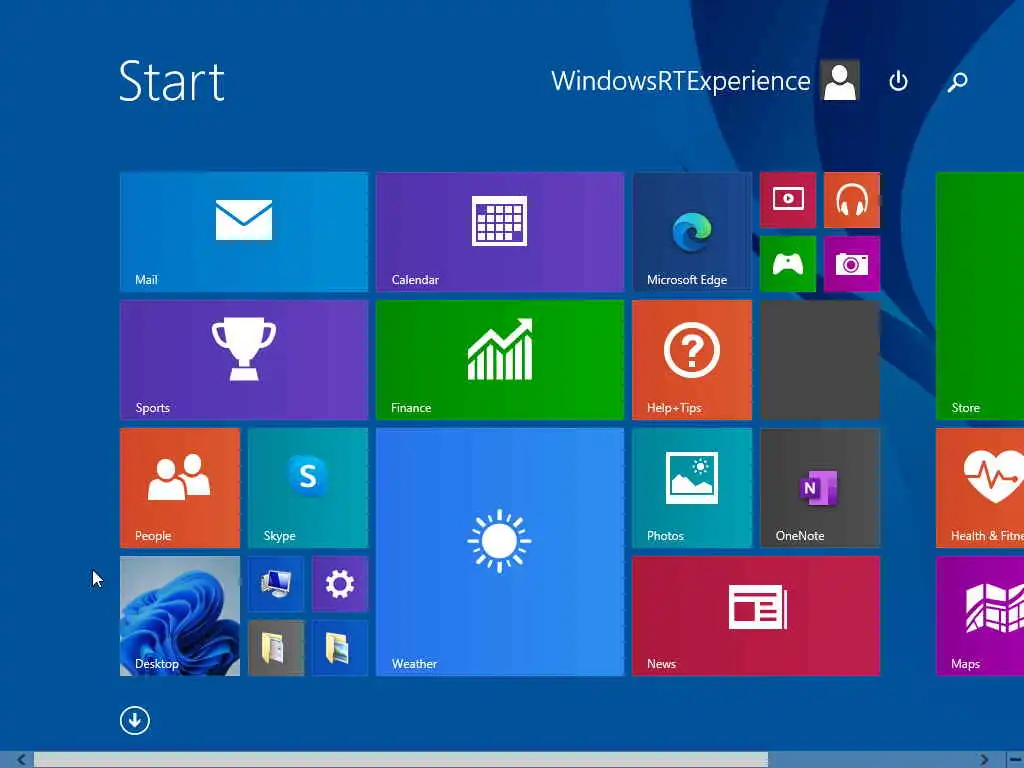1024x768 pixels.
Task: Open the Store tile
Action: tap(980, 296)
